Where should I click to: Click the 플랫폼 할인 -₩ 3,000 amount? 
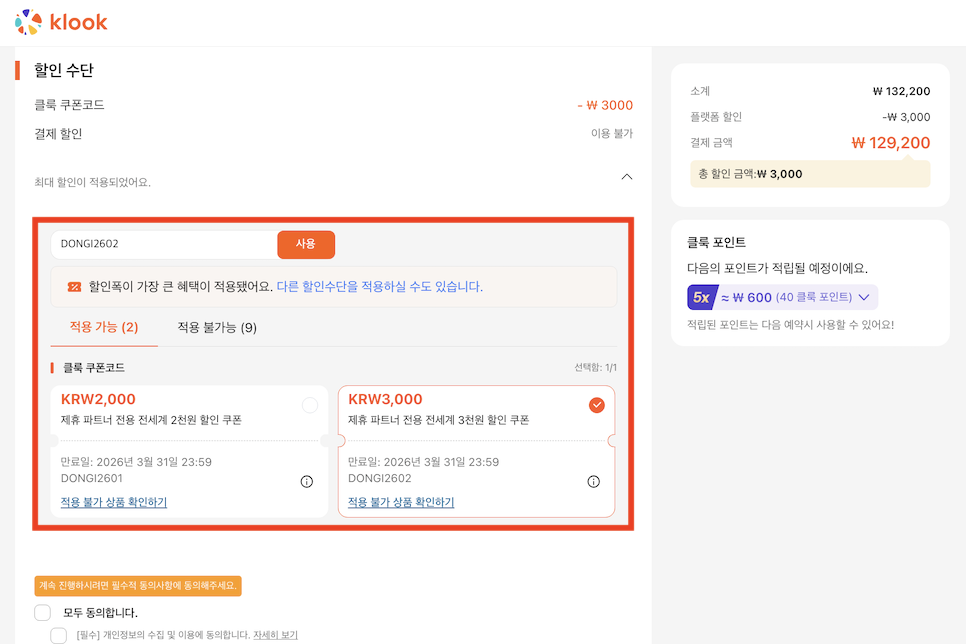point(906,117)
